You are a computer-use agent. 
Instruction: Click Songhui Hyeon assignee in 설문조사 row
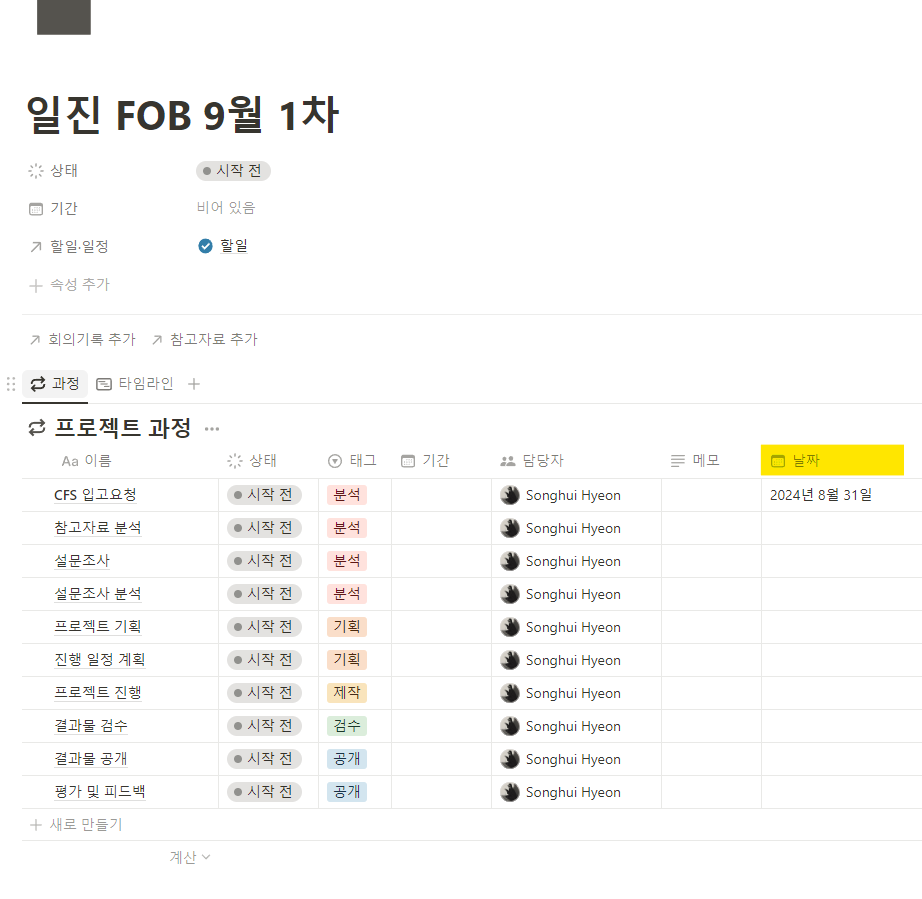tap(561, 561)
